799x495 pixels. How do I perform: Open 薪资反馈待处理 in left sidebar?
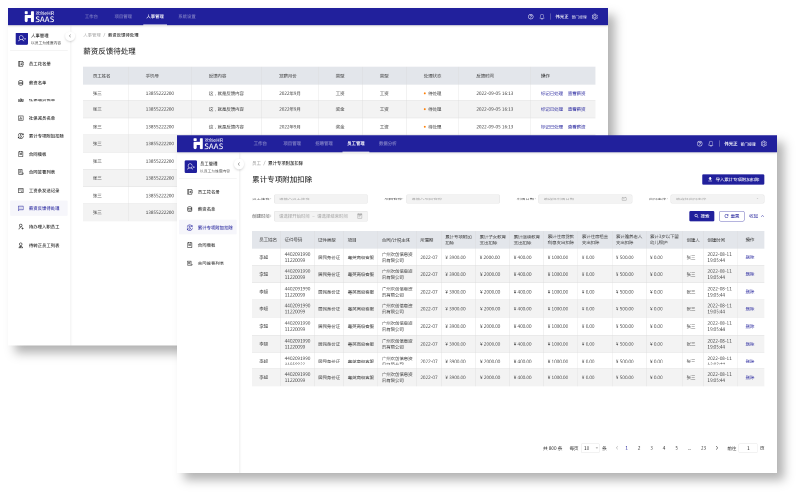click(x=43, y=208)
